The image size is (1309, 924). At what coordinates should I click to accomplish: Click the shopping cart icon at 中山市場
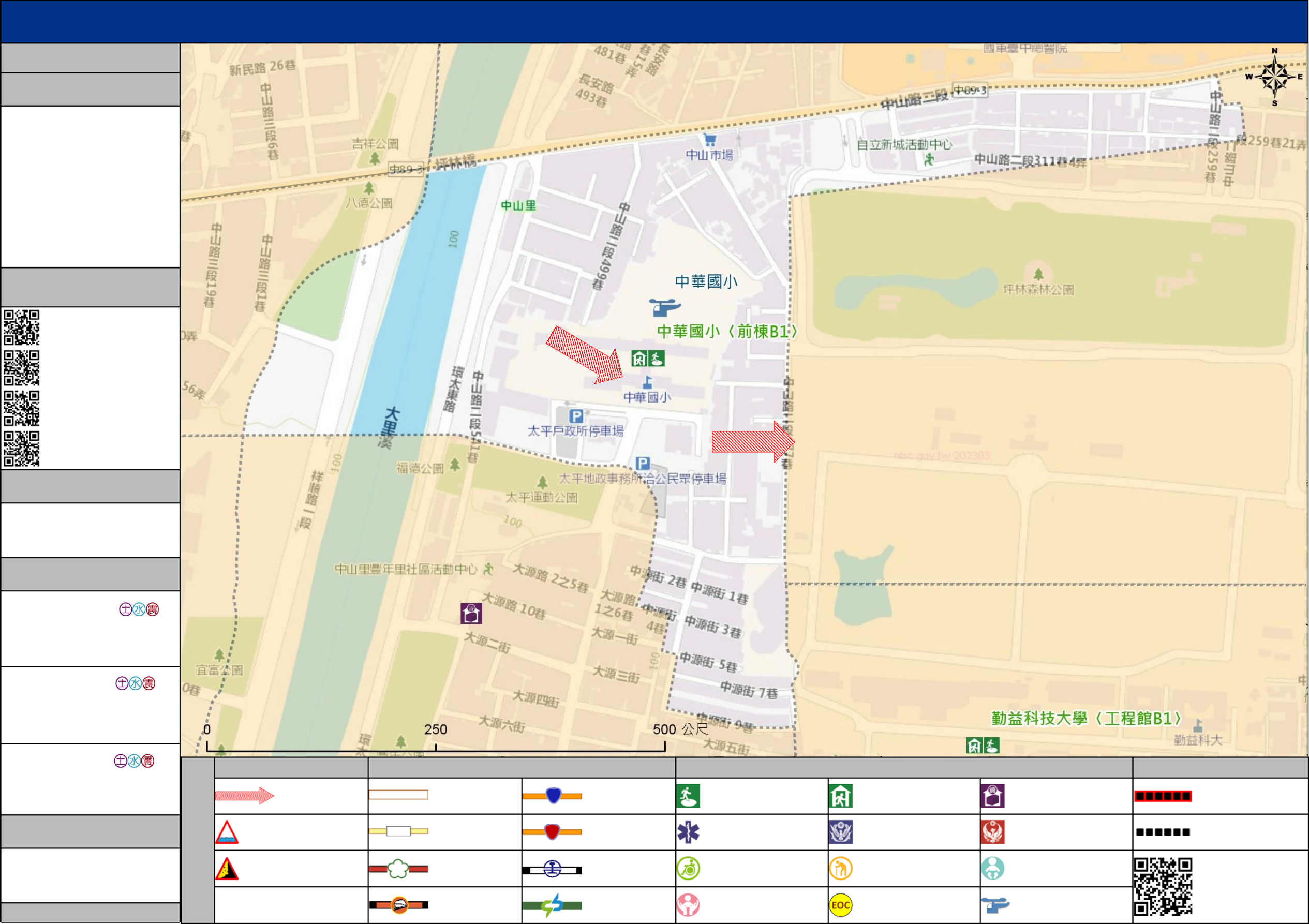coord(710,140)
